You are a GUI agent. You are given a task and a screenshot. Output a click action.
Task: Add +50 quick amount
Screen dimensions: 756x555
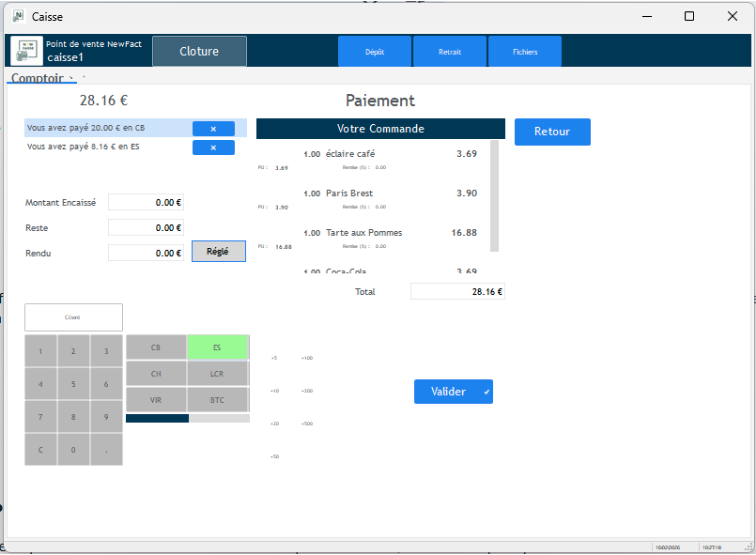(x=274, y=456)
